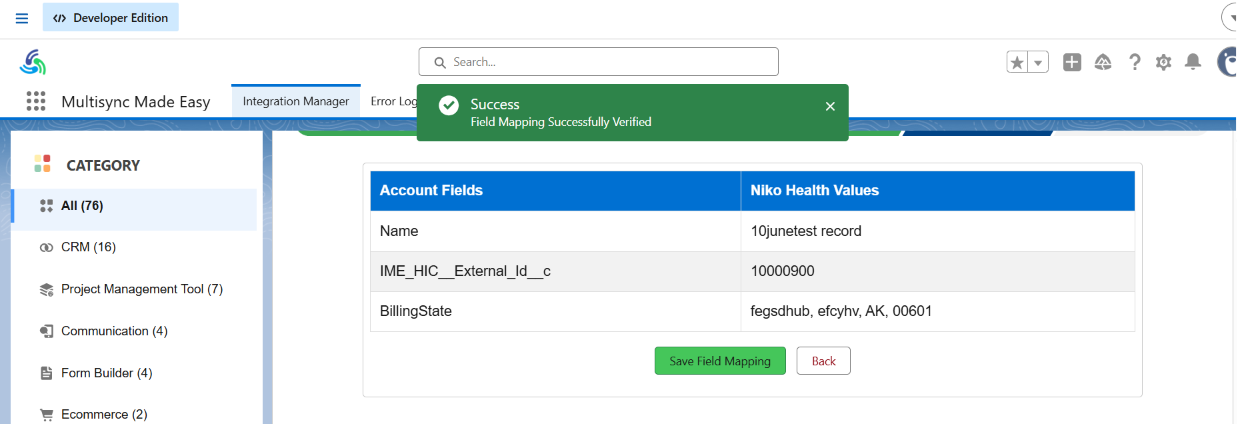Click the value fegsdhub, efcyhv, AK, 00601

(842, 311)
